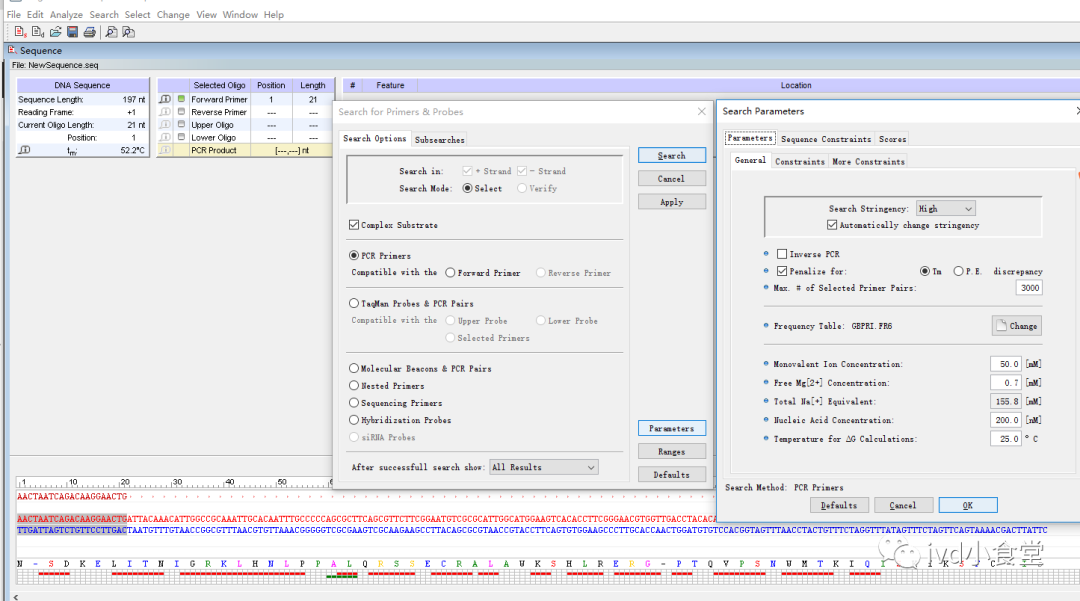Viewport: 1080px width, 601px height.
Task: Select P.E. discrepancy radio button
Action: click(x=958, y=271)
